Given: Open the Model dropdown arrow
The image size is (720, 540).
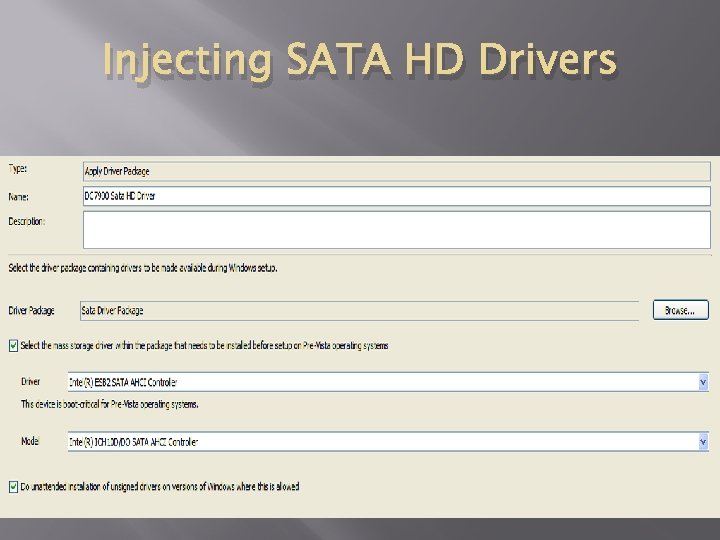Looking at the screenshot, I should (x=703, y=442).
